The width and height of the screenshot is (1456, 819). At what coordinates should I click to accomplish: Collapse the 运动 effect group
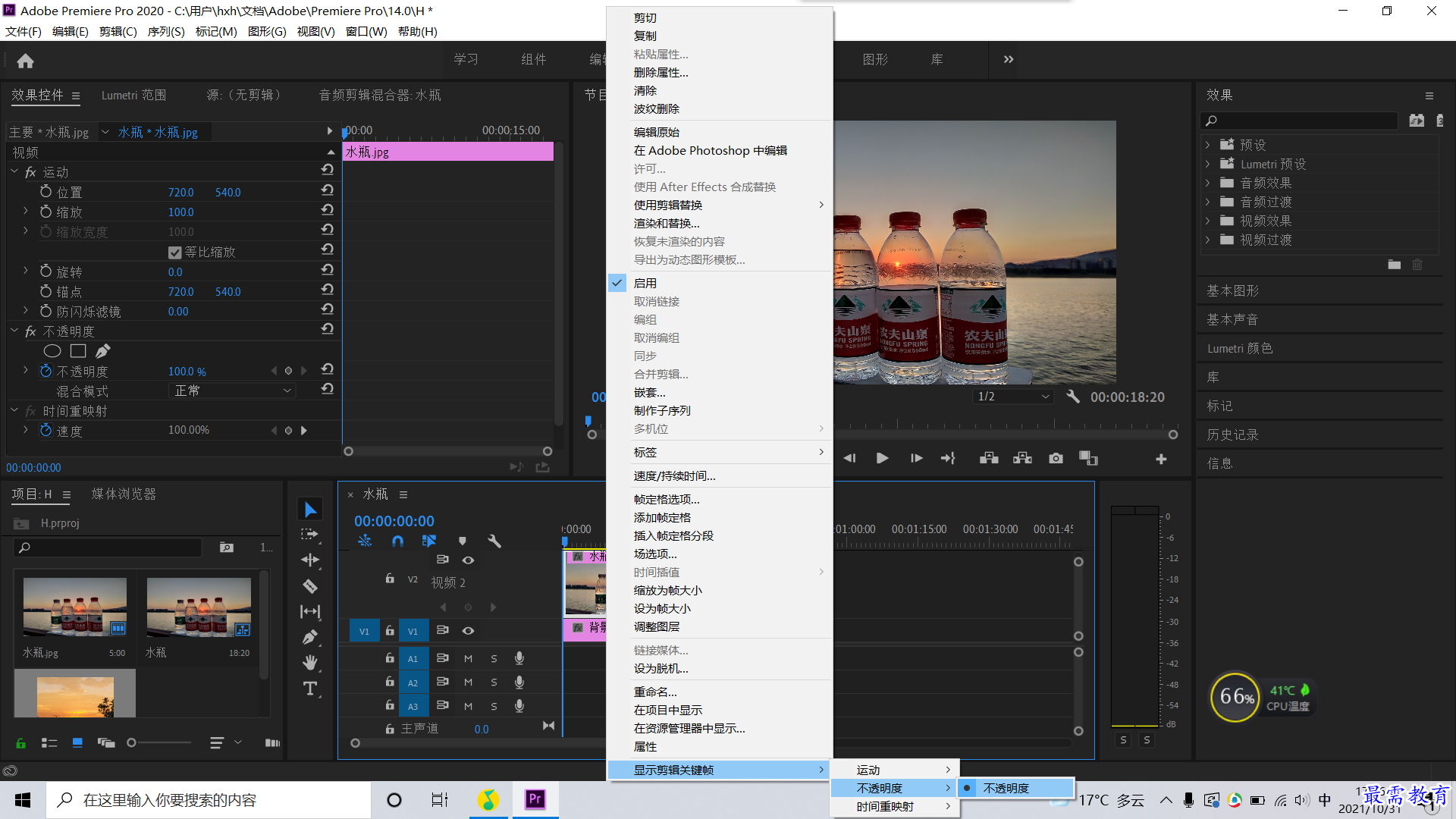click(14, 171)
